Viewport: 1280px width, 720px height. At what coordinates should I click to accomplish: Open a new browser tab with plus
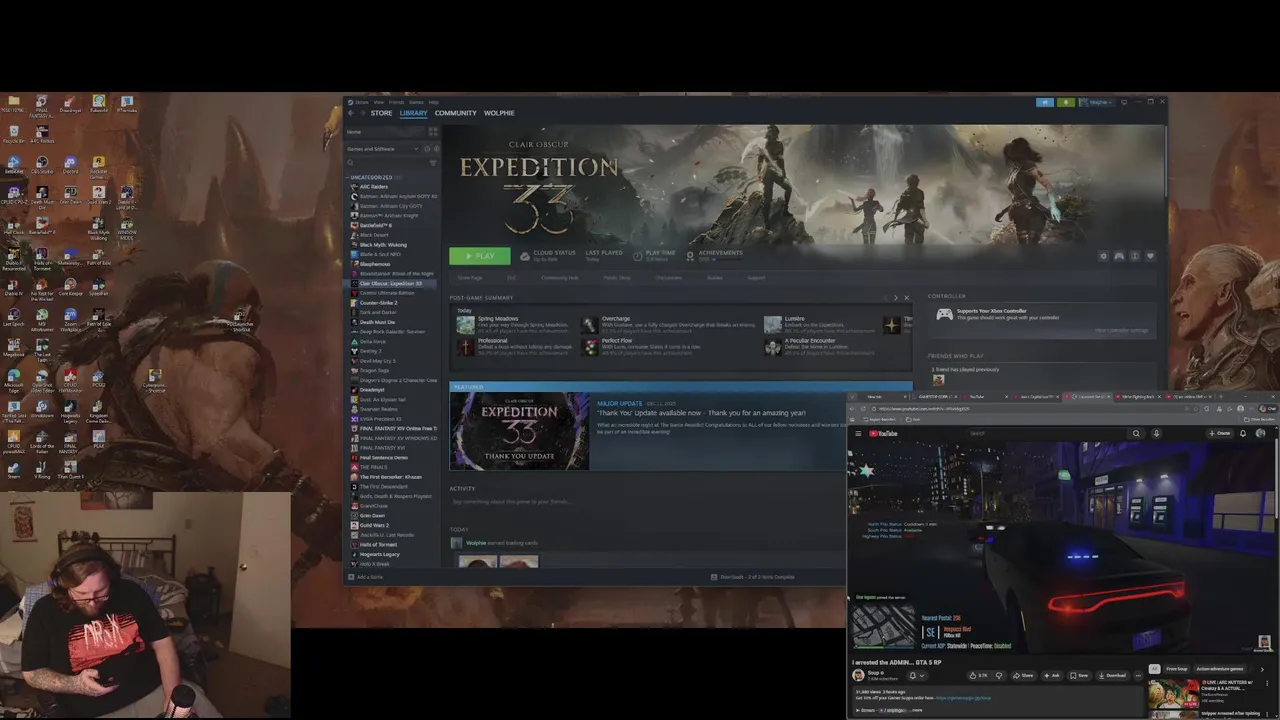click(x=1221, y=396)
